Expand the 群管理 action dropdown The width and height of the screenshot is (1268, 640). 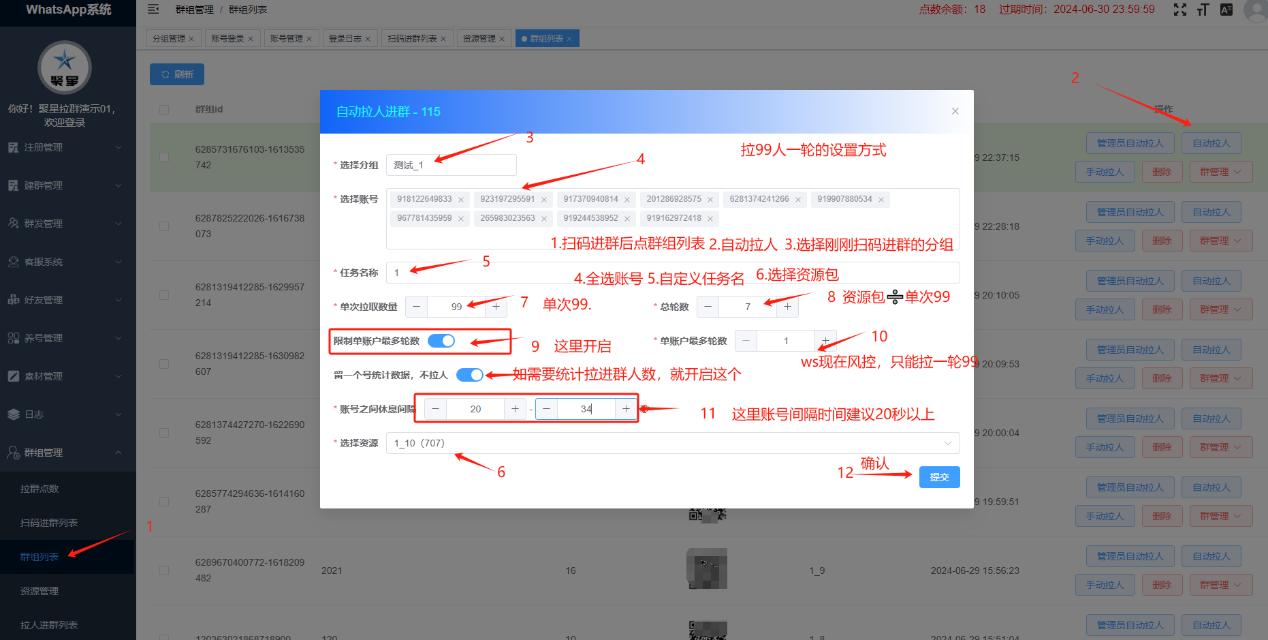pos(1219,171)
